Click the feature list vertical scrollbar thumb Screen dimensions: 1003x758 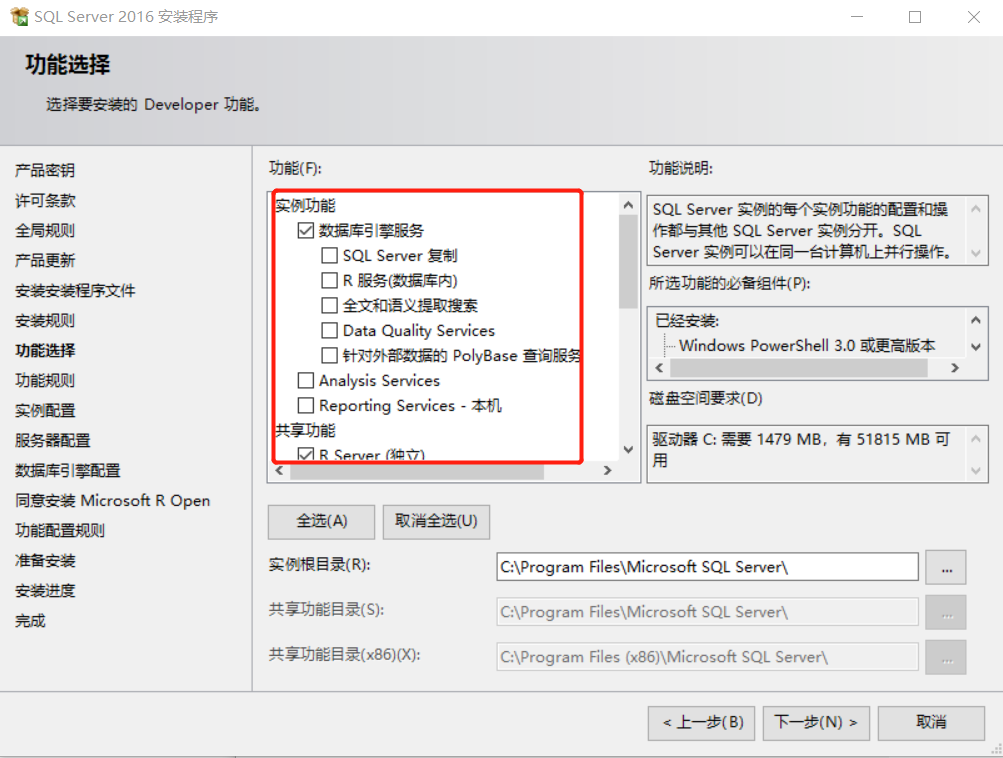point(628,262)
